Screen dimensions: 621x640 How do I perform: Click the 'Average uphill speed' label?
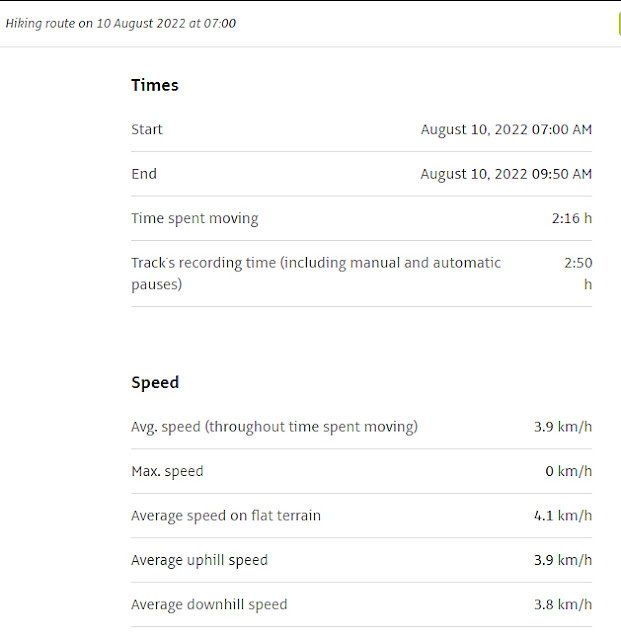click(x=199, y=560)
